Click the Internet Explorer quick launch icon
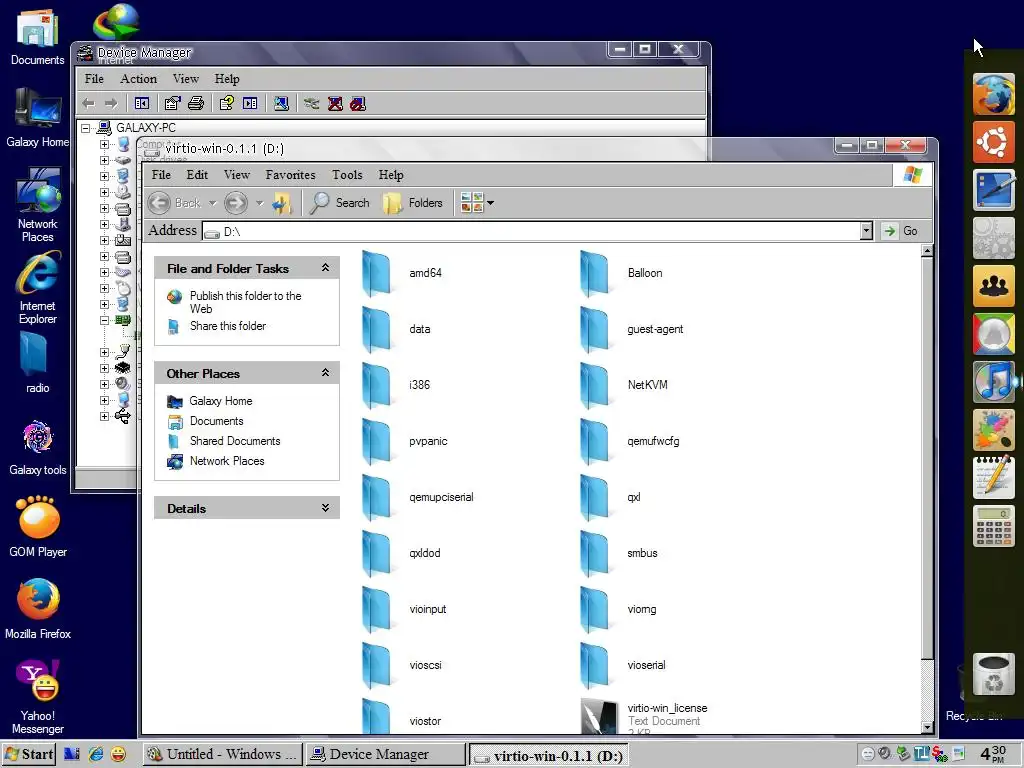 [96, 754]
